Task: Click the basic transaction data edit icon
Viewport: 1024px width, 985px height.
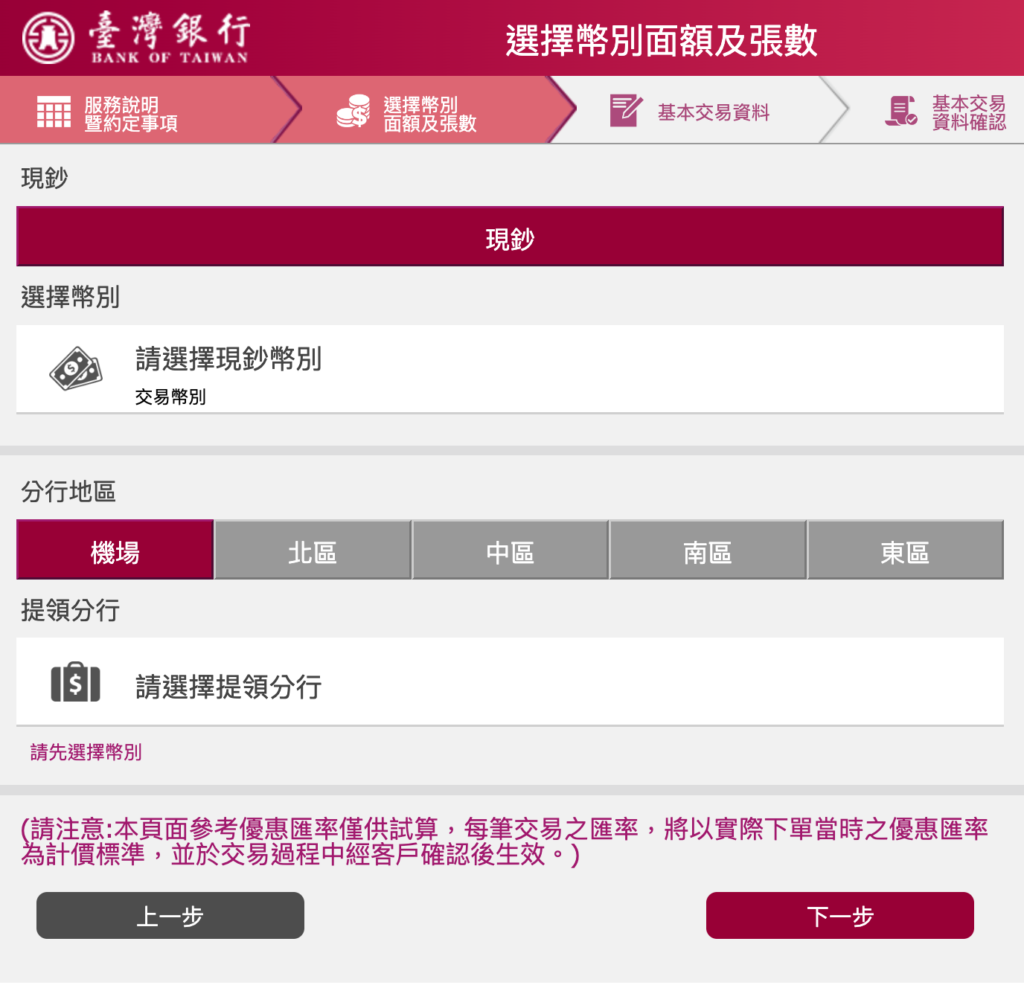Action: coord(626,111)
